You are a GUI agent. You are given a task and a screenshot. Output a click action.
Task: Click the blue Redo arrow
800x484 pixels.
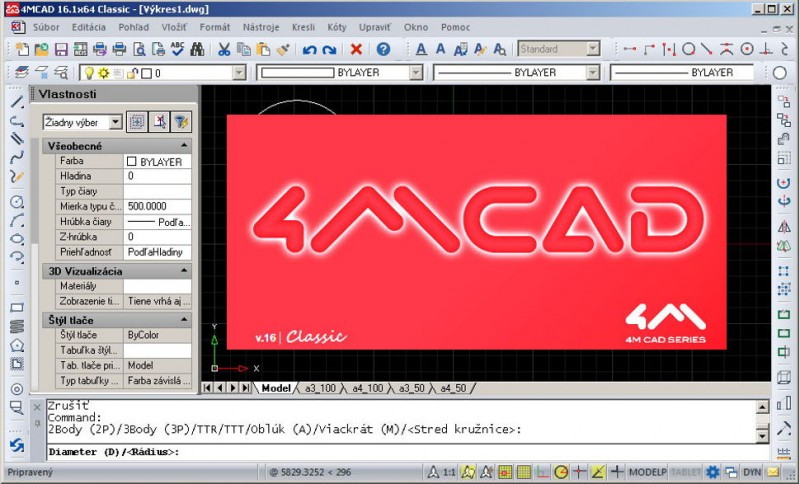(330, 49)
